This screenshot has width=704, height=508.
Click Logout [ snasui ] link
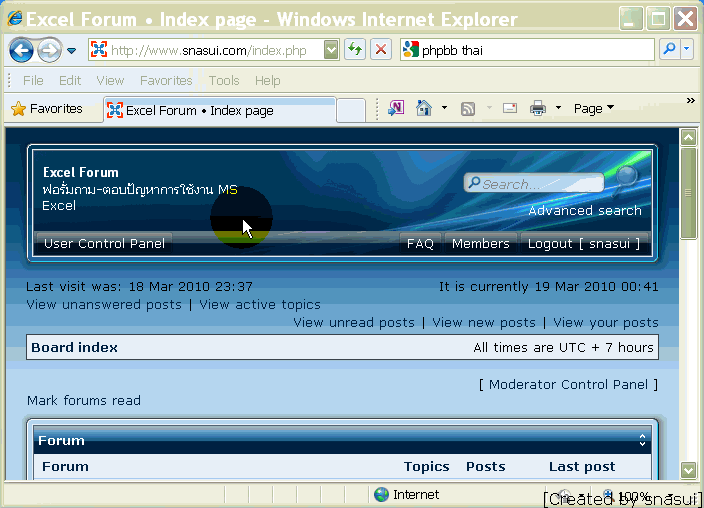coord(584,243)
